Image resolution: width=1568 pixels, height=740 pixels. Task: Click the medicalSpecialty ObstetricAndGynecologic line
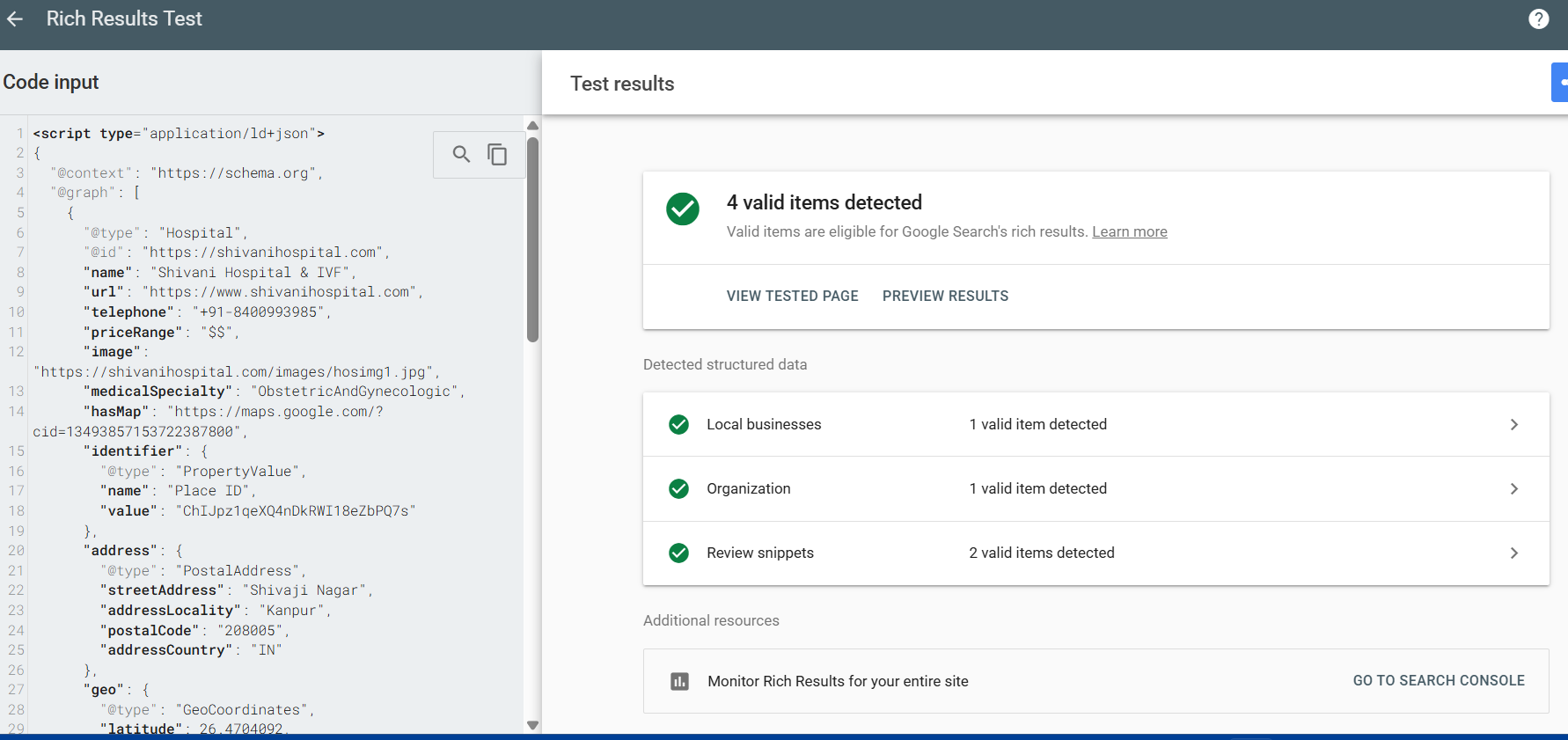[275, 392]
